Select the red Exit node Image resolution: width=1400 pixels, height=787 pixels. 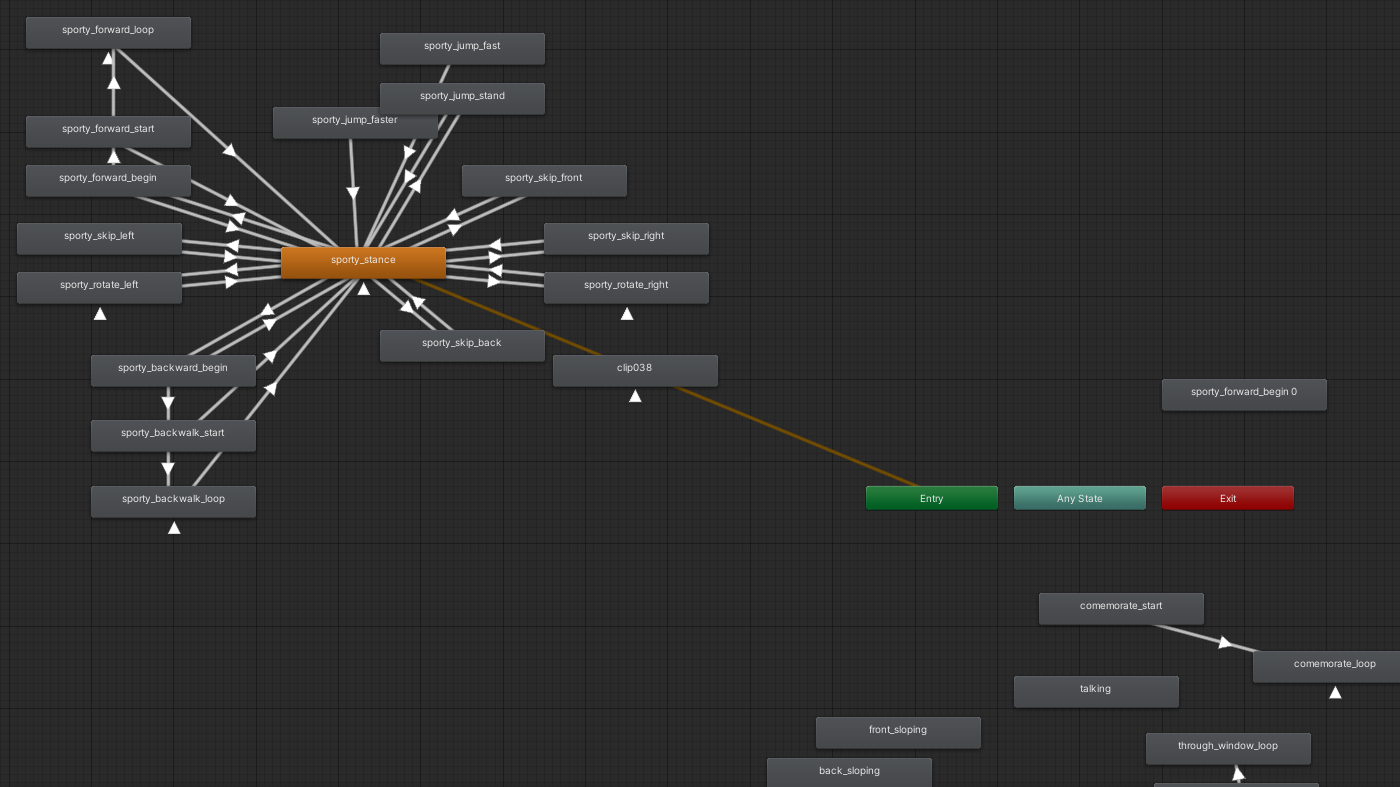1227,498
